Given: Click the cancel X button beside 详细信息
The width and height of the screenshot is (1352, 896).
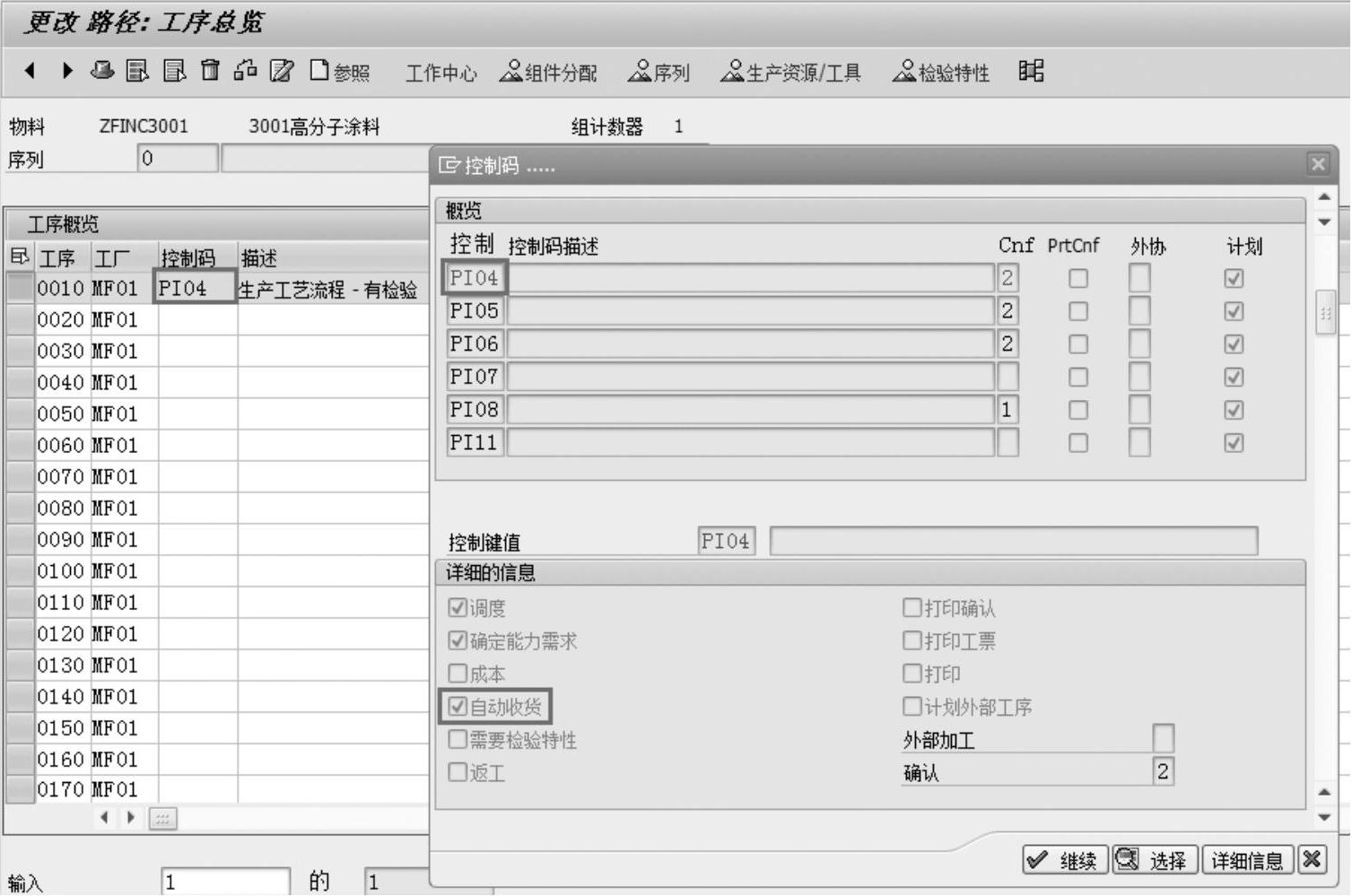Looking at the screenshot, I should [x=1312, y=859].
